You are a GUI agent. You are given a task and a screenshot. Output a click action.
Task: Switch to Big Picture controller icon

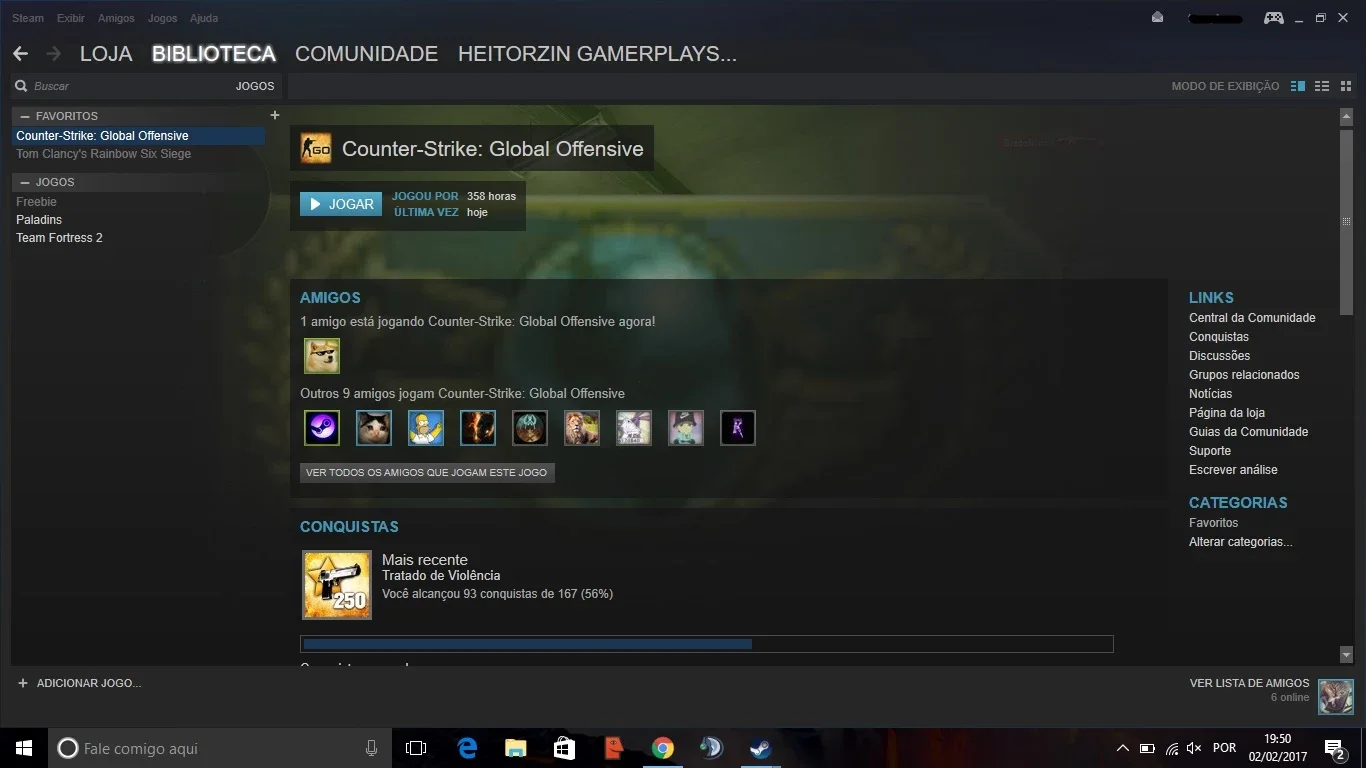(1273, 18)
